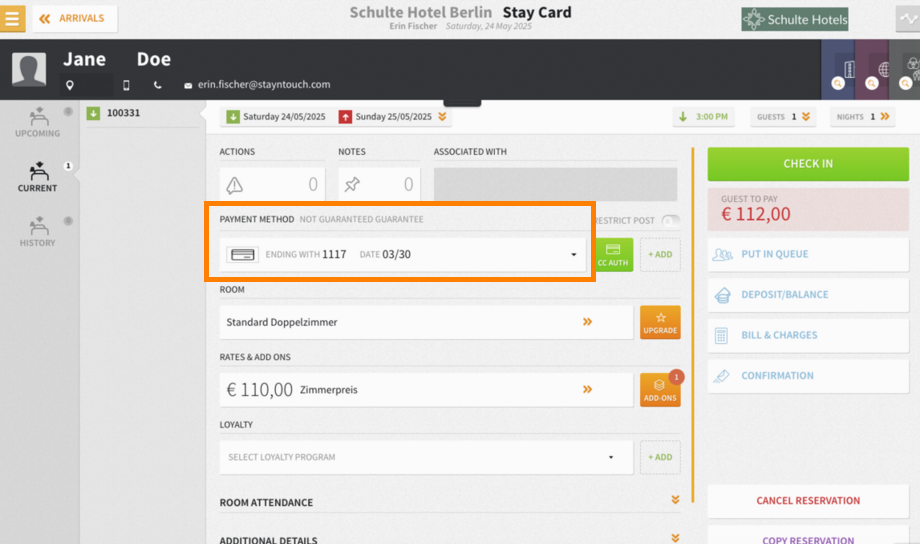Toggle the Restrict Post switch

point(670,221)
